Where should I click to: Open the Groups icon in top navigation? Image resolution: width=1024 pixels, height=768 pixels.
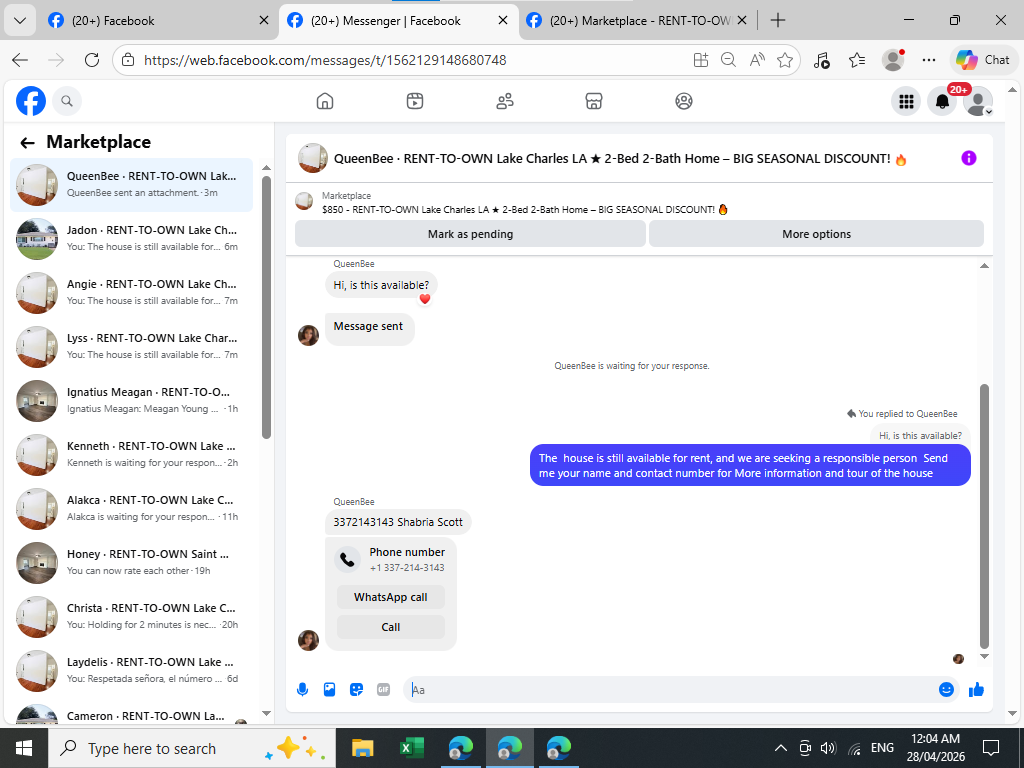pos(684,101)
